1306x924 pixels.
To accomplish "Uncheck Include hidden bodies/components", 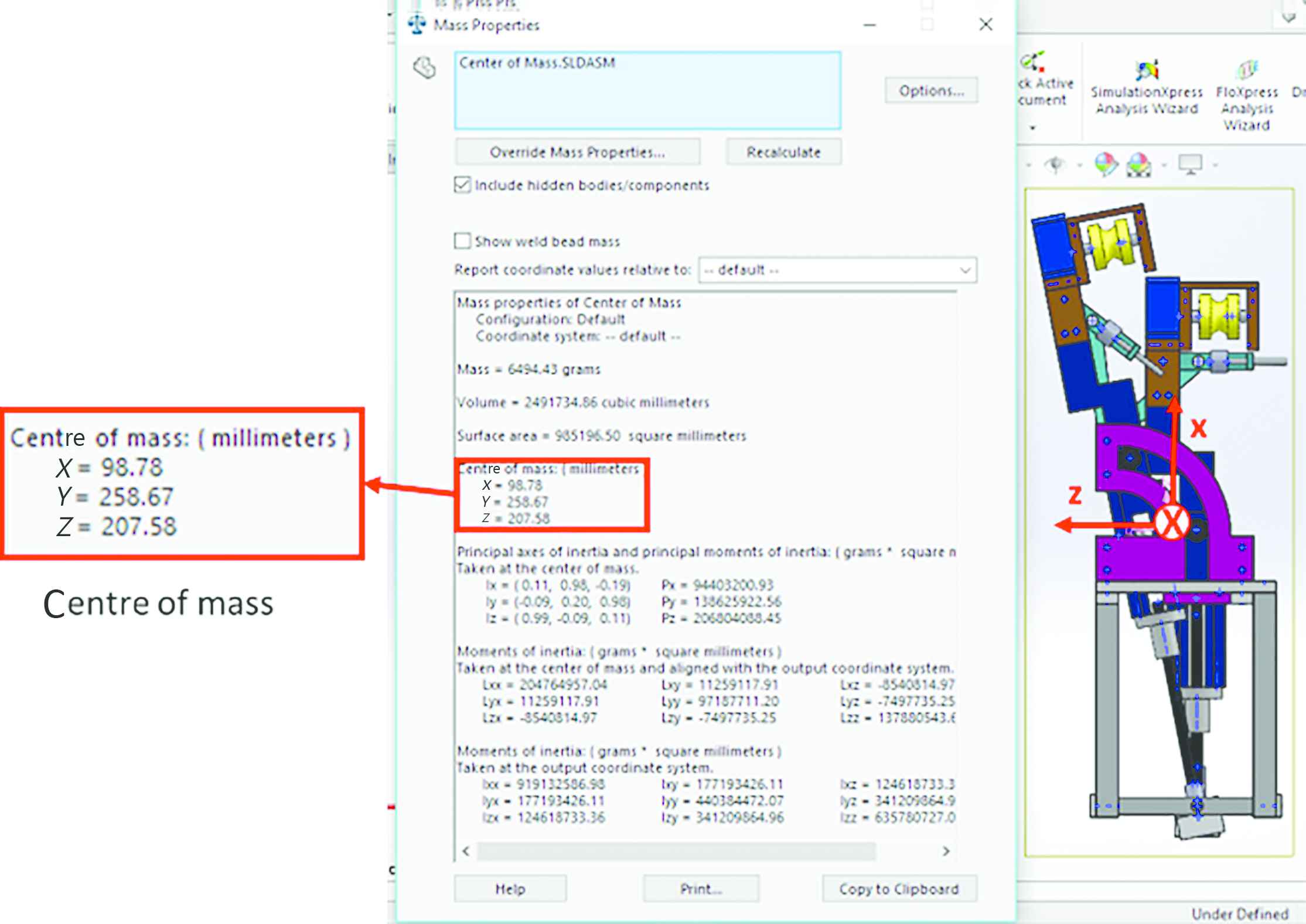I will click(x=462, y=185).
